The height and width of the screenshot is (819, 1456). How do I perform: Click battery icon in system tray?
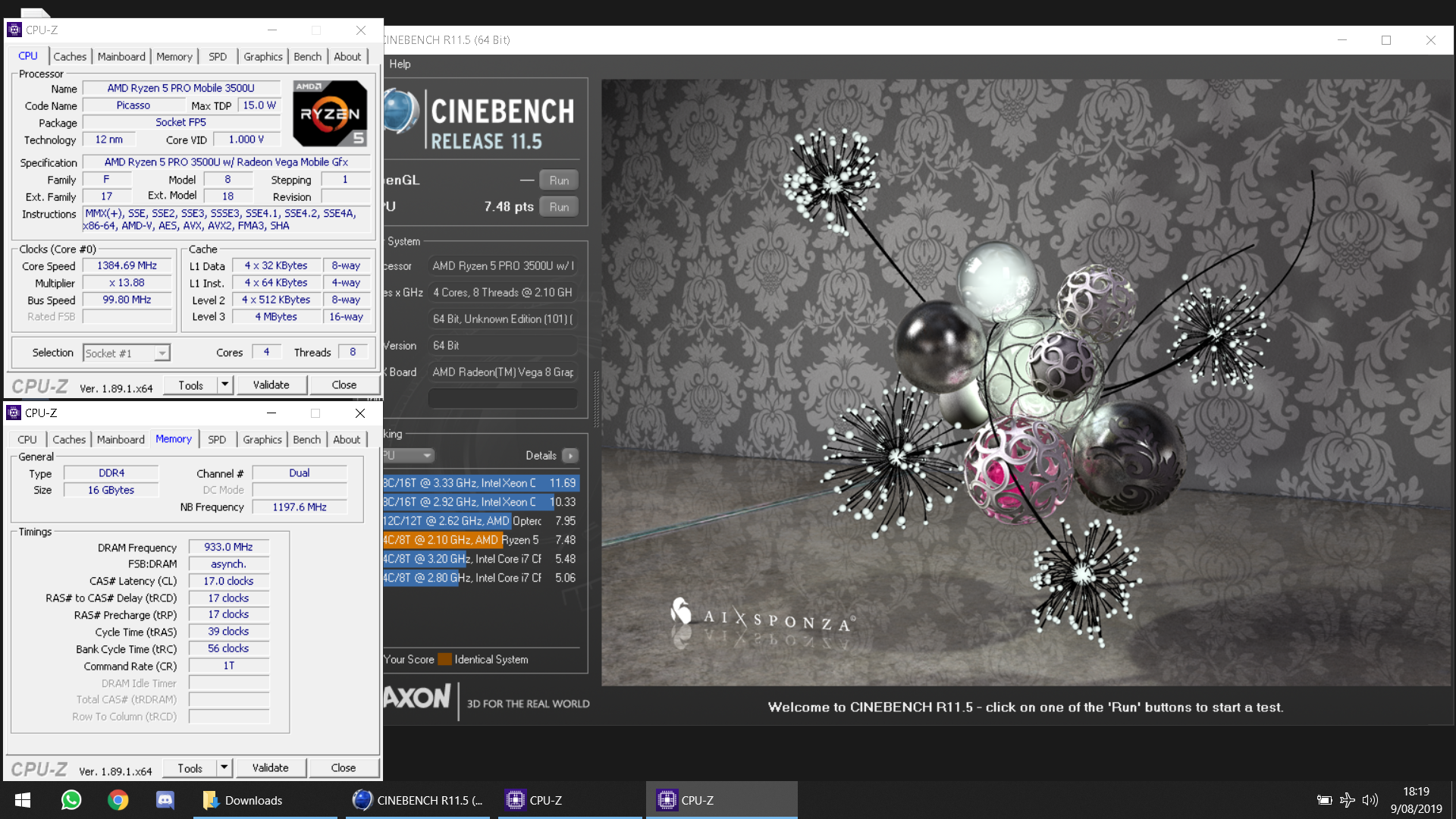[x=1325, y=800]
